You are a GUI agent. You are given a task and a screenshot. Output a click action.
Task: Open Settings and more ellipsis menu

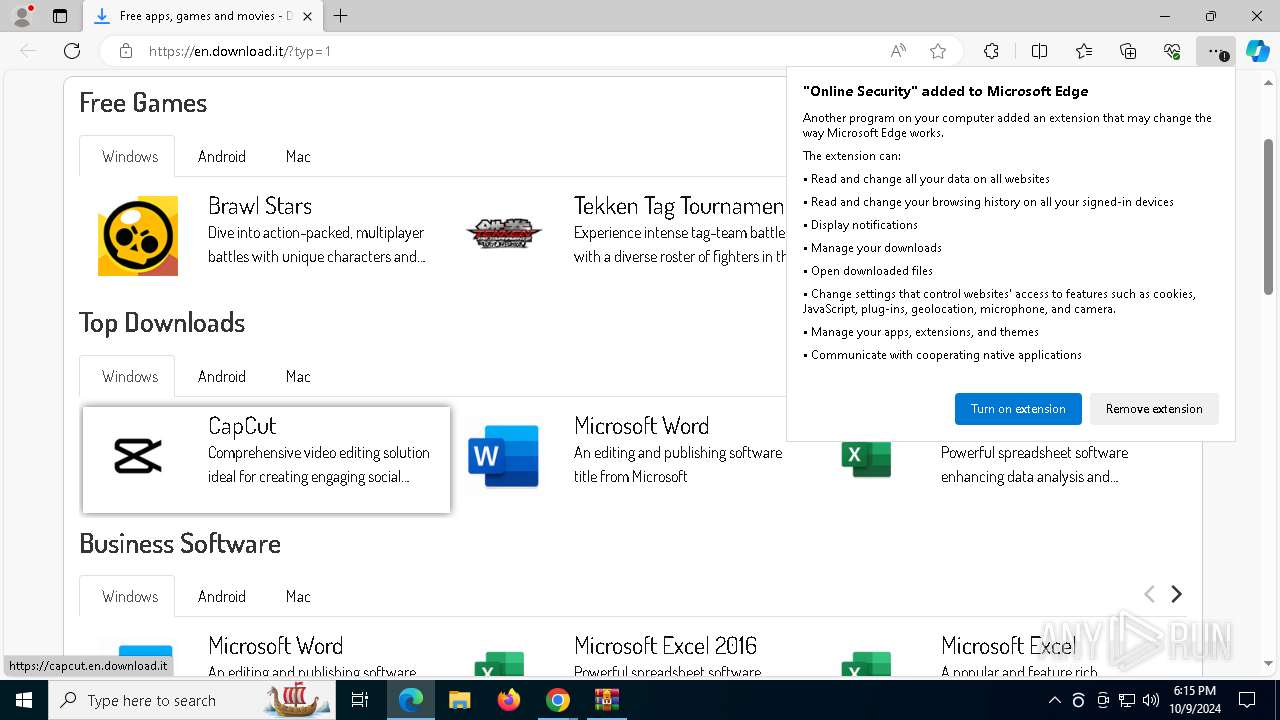click(x=1215, y=51)
